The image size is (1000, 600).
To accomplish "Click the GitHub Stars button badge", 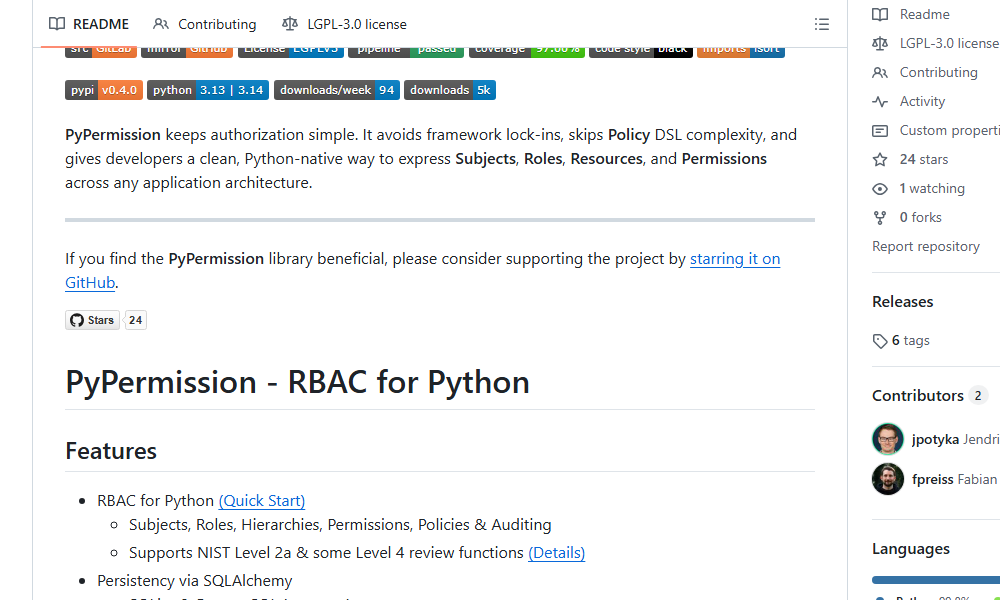I will pos(92,320).
